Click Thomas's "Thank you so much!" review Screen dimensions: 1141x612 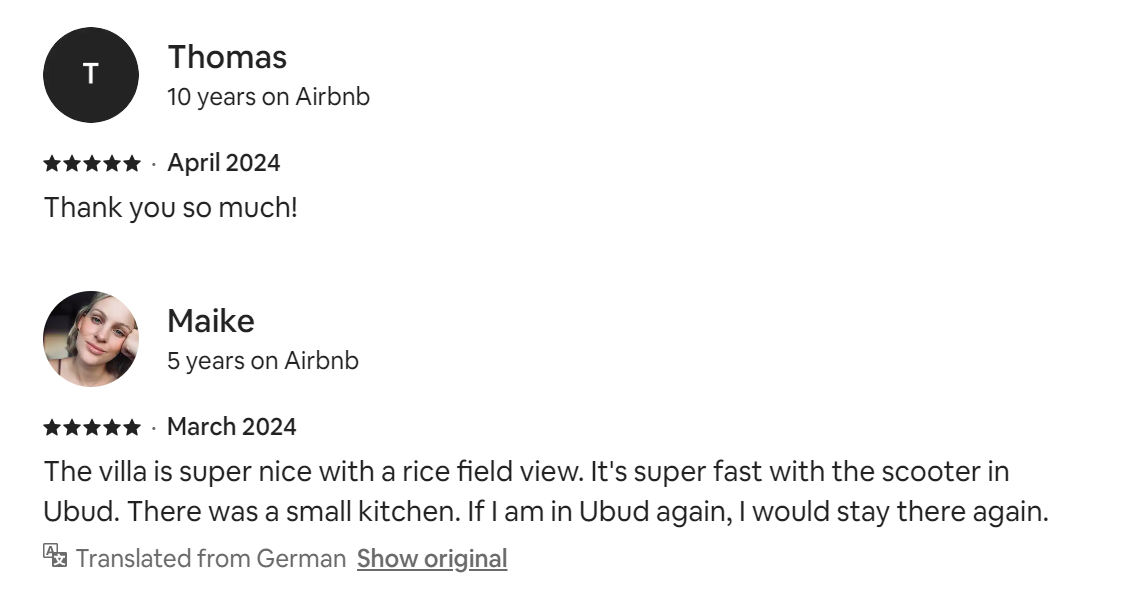(x=170, y=208)
